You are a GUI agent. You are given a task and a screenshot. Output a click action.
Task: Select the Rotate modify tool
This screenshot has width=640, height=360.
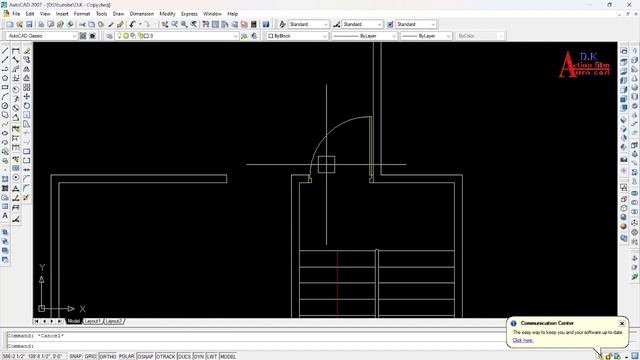27,106
